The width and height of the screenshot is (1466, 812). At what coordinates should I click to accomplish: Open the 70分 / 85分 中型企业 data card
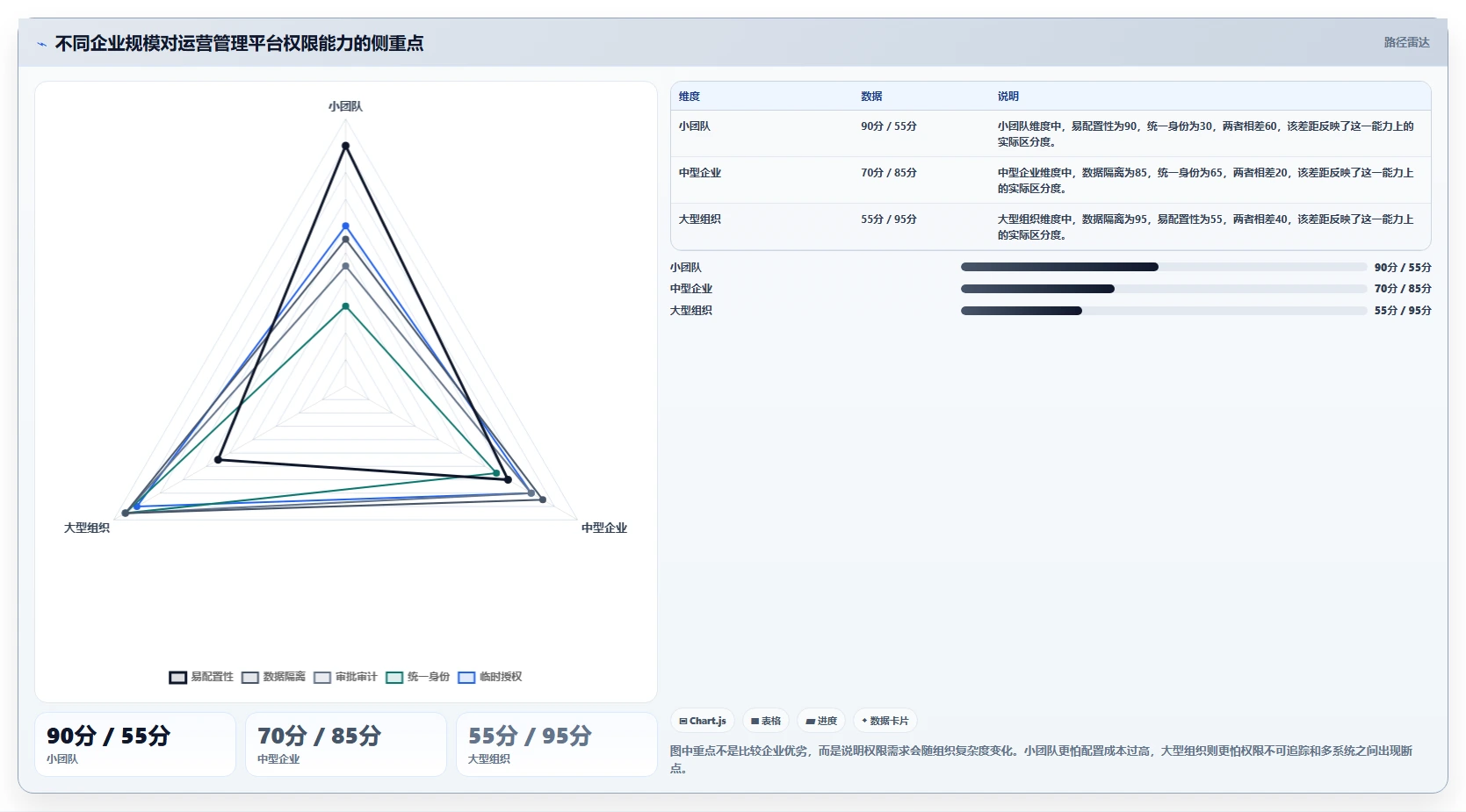pos(346,744)
